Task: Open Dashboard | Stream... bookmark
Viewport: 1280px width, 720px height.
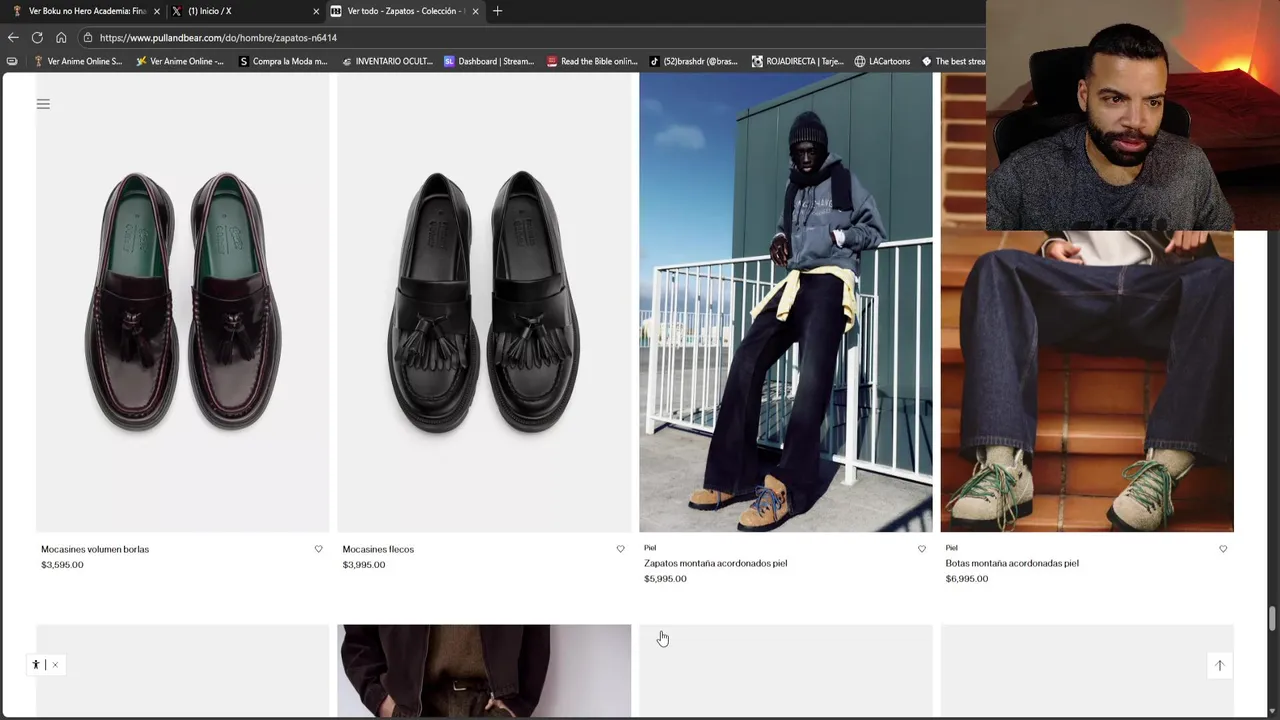Action: point(489,61)
